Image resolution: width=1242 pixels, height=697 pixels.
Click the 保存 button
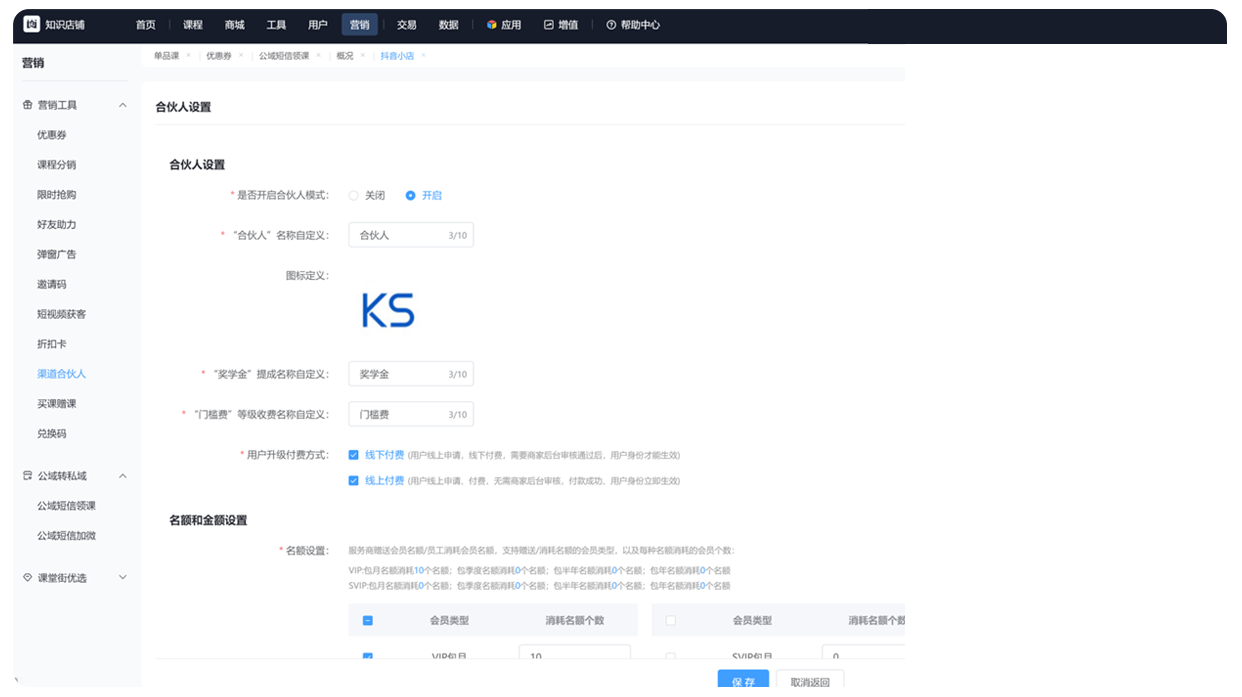743,682
